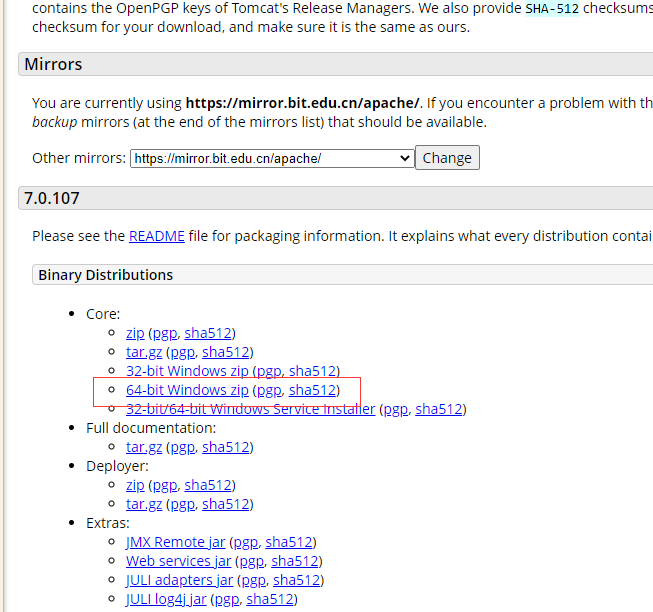Open sha512 for JMX Remote jar

point(289,542)
